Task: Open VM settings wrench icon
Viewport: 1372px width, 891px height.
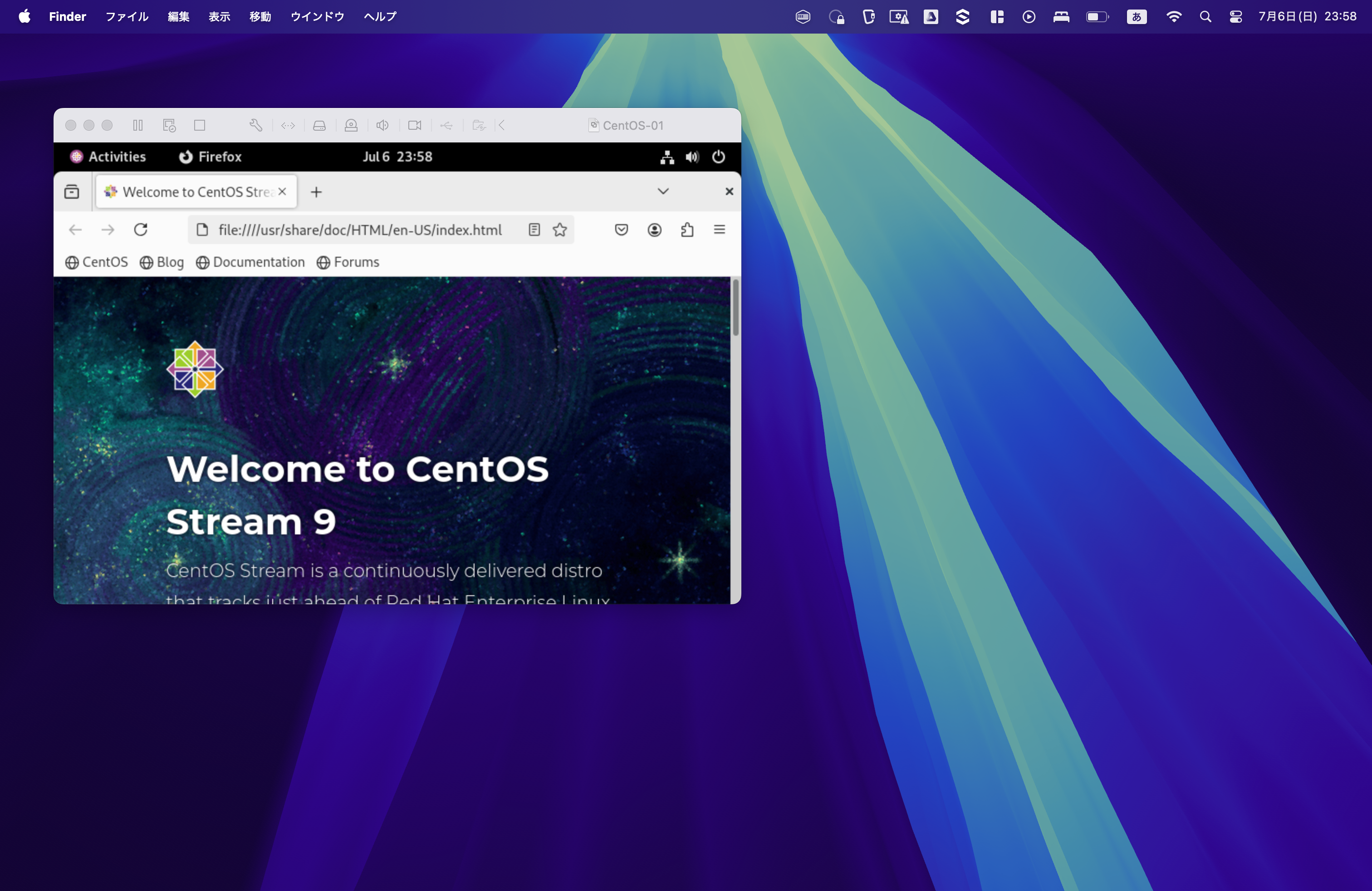Action: (256, 125)
